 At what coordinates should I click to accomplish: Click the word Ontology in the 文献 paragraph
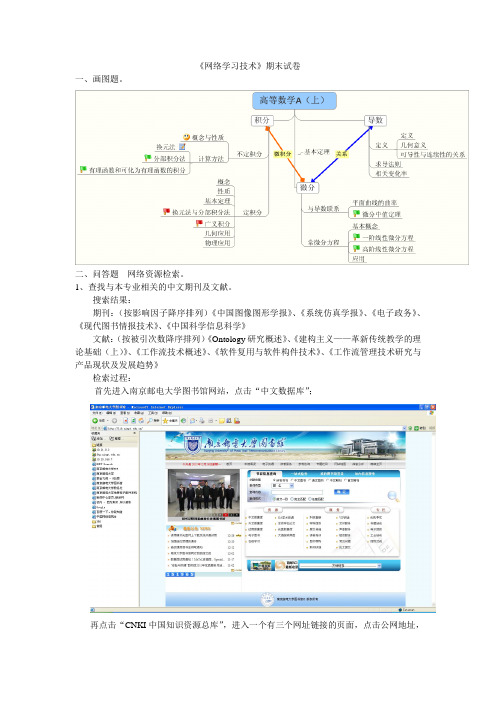[228, 339]
